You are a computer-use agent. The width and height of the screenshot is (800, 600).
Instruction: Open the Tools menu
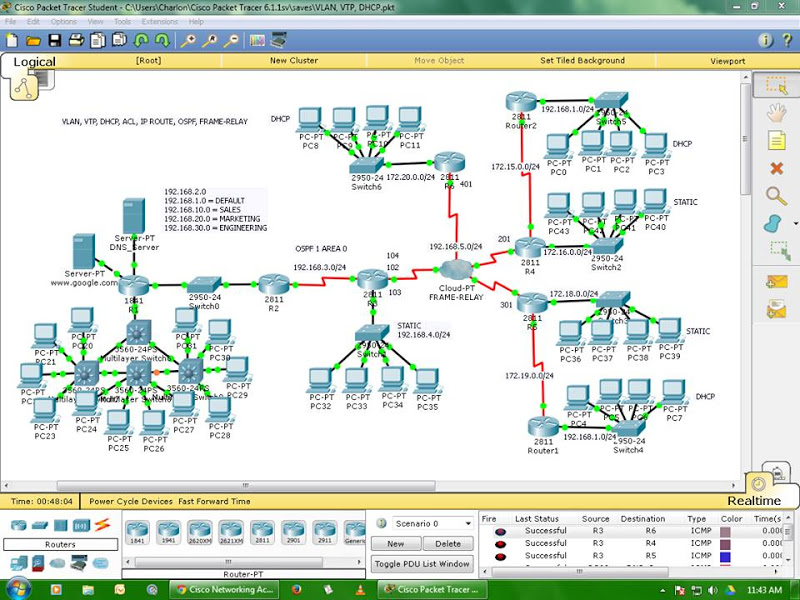pos(122,21)
